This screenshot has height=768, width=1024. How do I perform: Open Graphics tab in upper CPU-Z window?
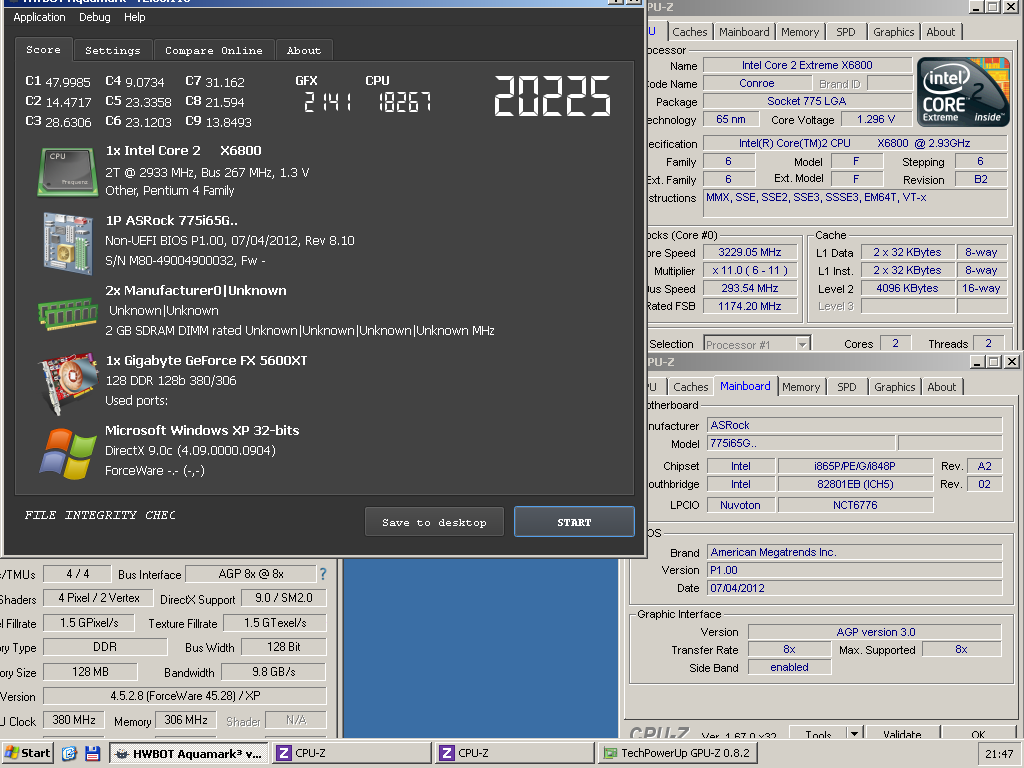point(893,32)
